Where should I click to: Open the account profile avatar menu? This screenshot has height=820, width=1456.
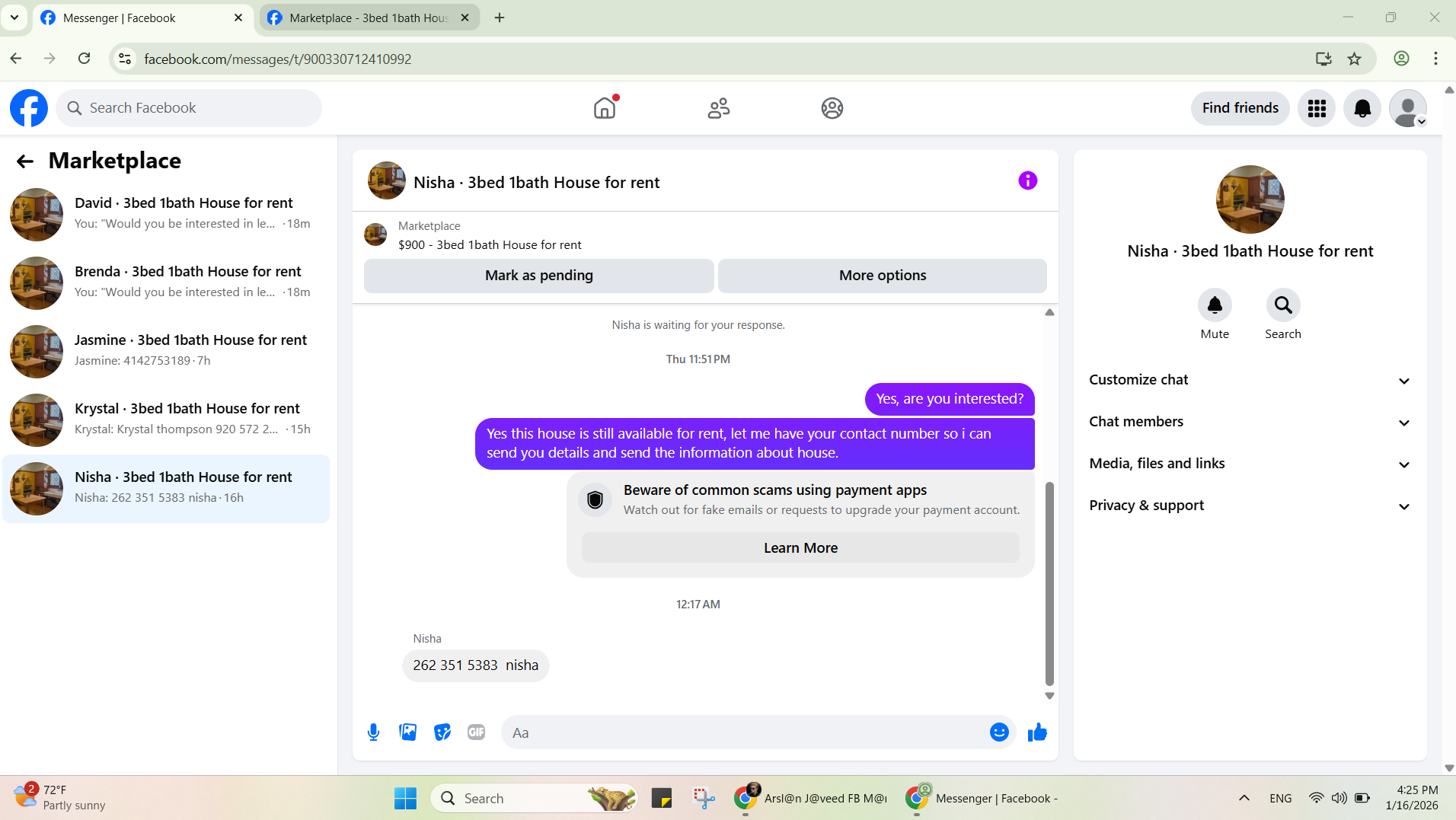pyautogui.click(x=1408, y=108)
